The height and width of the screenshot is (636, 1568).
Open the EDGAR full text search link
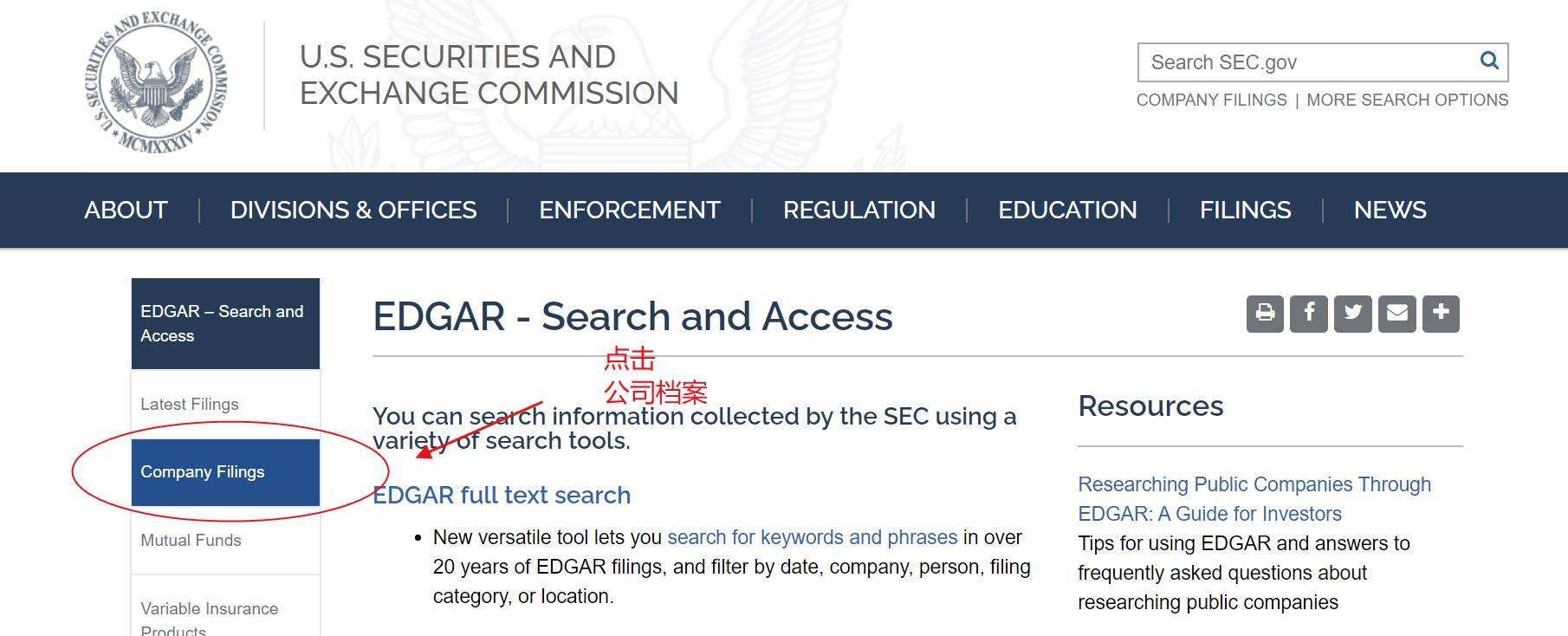pyautogui.click(x=502, y=496)
